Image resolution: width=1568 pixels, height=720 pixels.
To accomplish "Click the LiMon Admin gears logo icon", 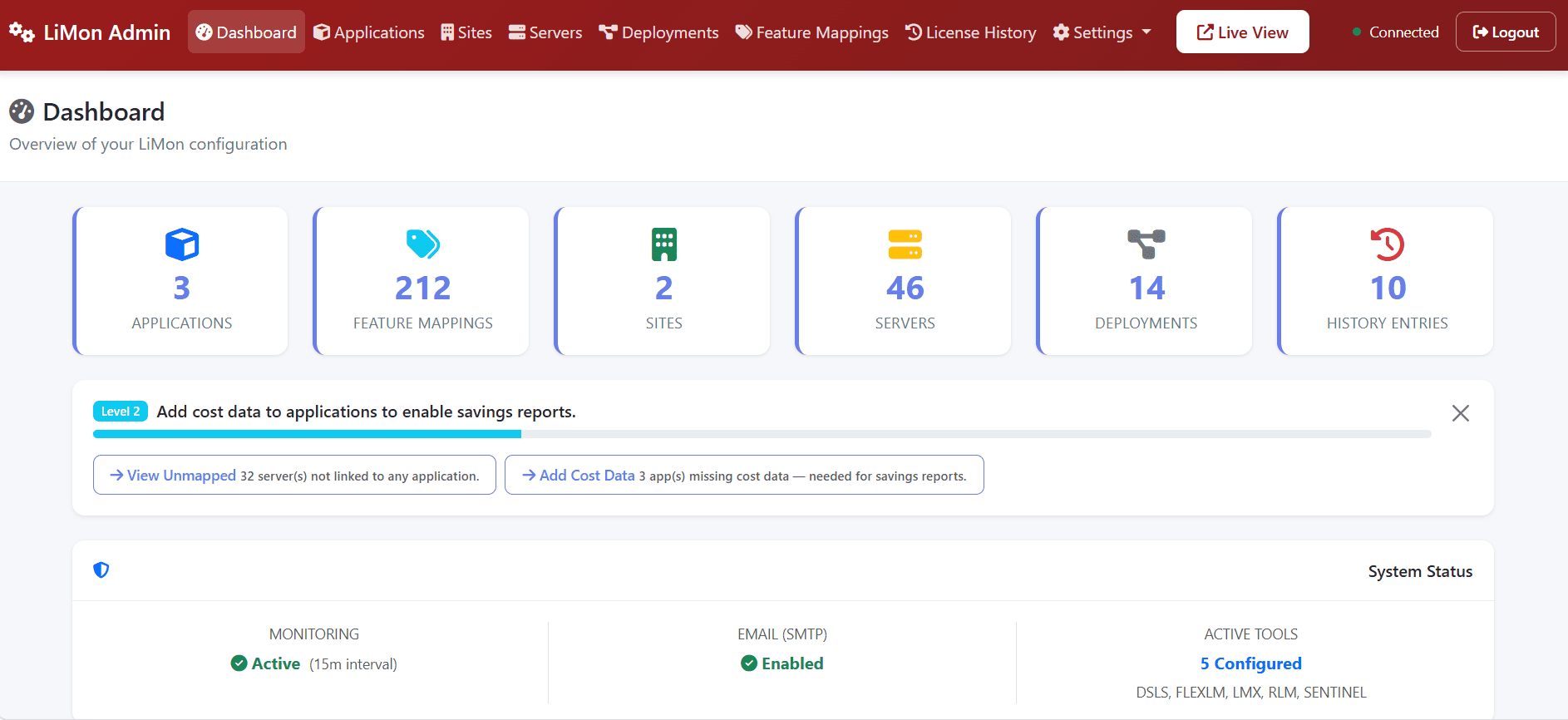I will (22, 32).
